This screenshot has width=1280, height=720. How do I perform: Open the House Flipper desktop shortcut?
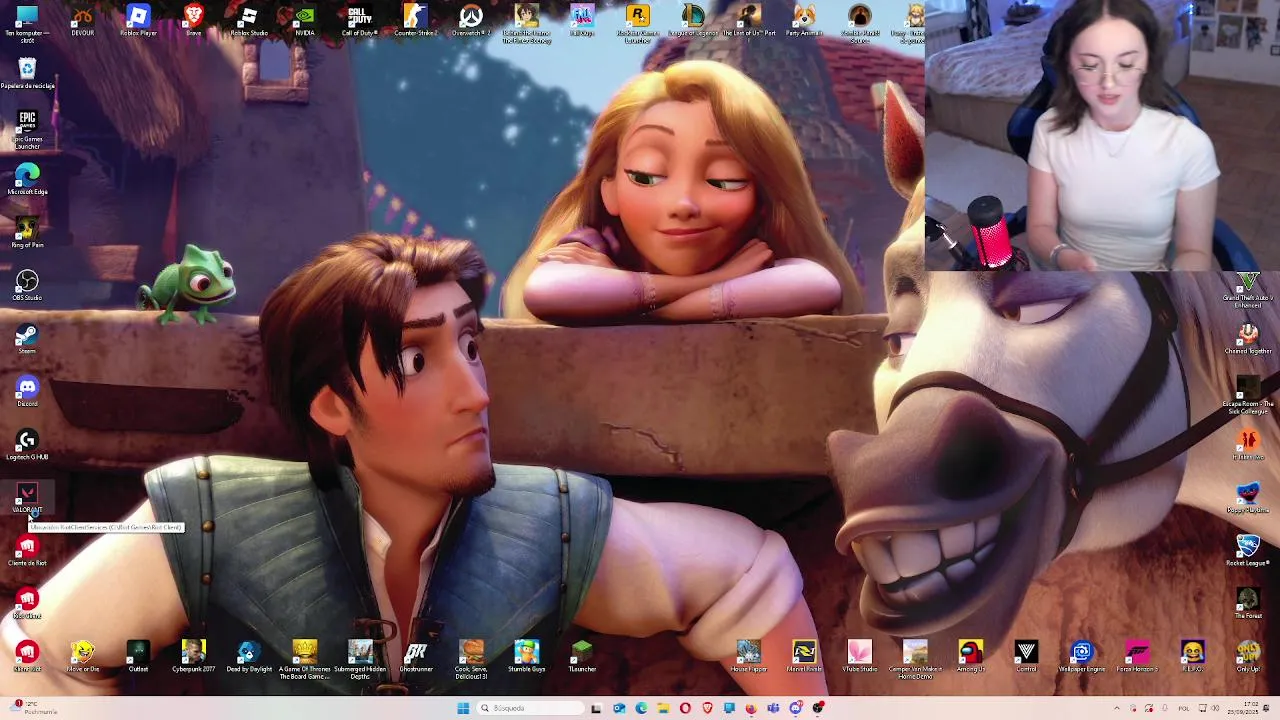748,657
